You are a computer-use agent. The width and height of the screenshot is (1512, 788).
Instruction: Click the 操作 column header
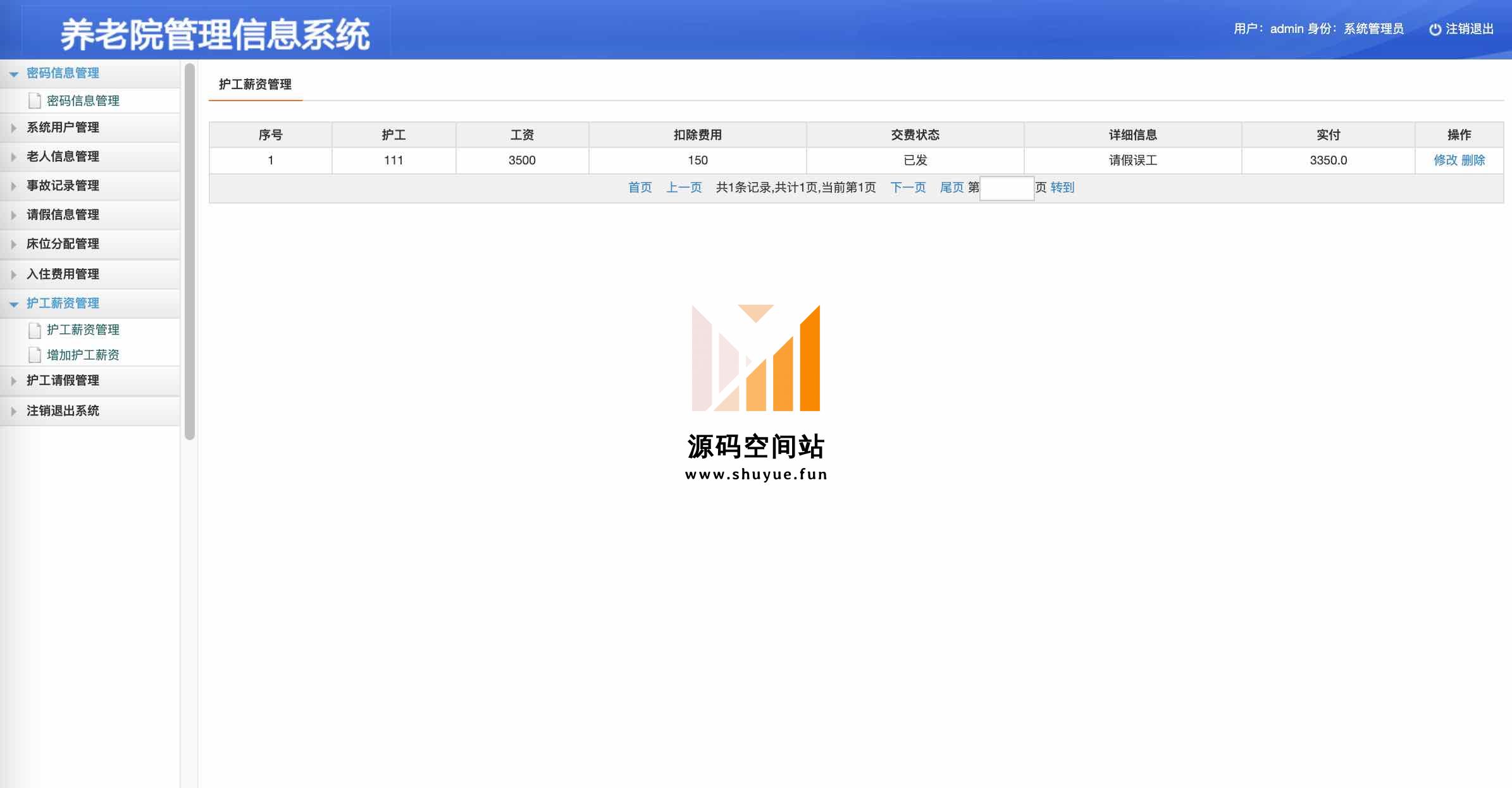click(x=1459, y=135)
